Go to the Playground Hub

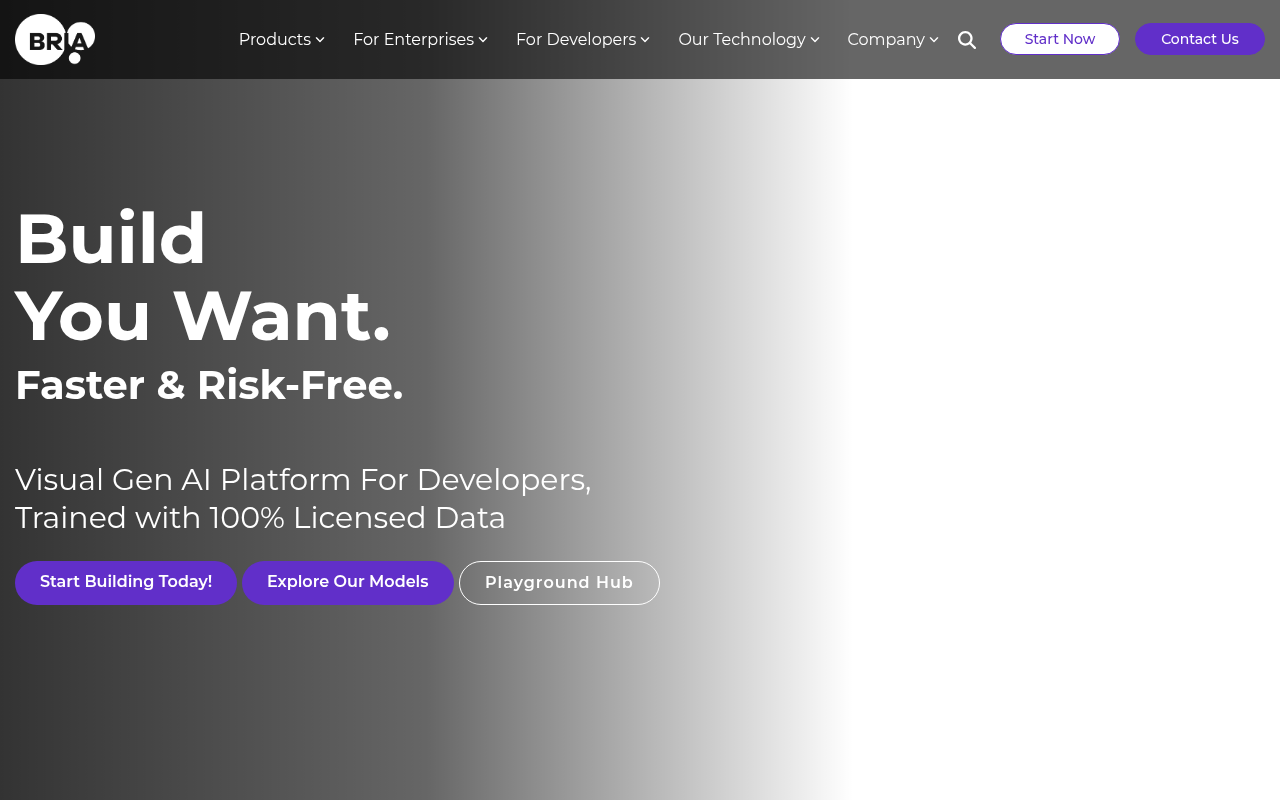(559, 583)
